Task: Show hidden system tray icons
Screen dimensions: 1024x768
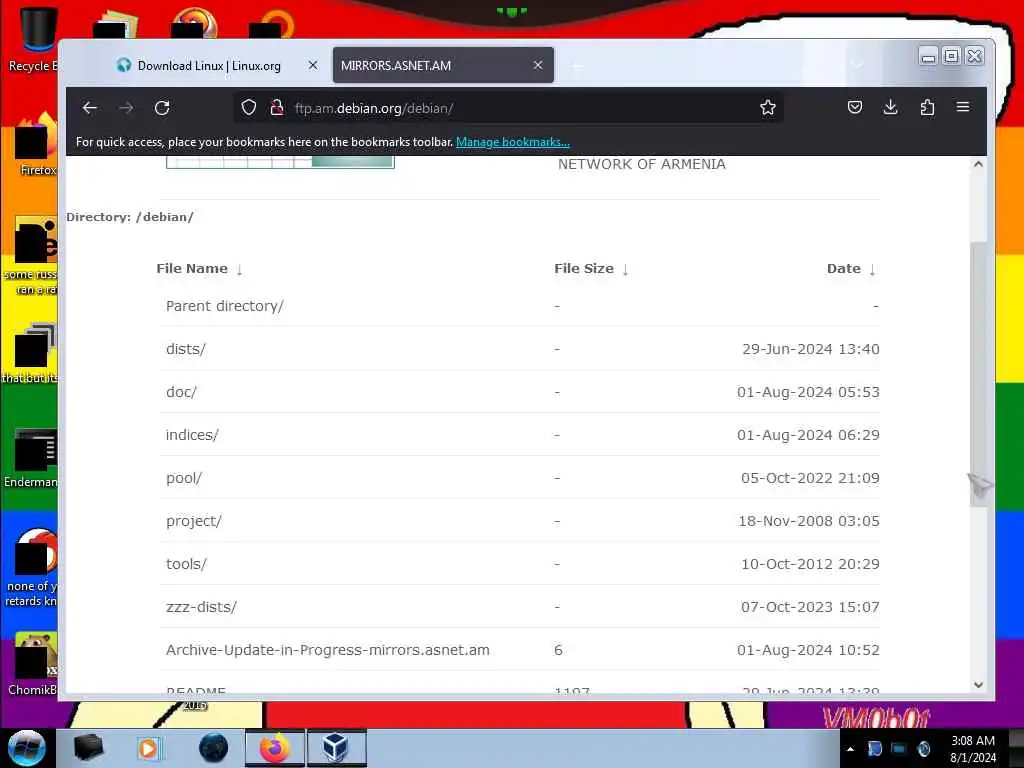Action: pos(850,749)
